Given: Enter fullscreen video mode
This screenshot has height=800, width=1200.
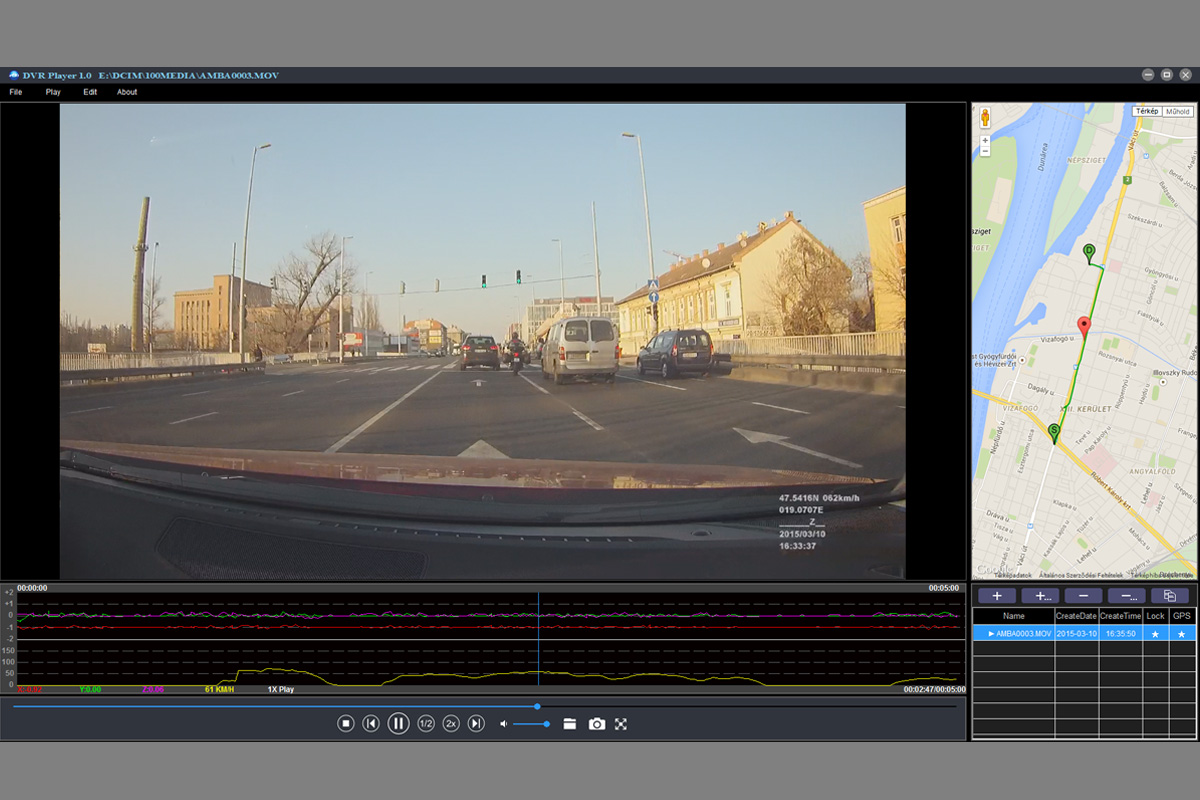Looking at the screenshot, I should coord(621,724).
